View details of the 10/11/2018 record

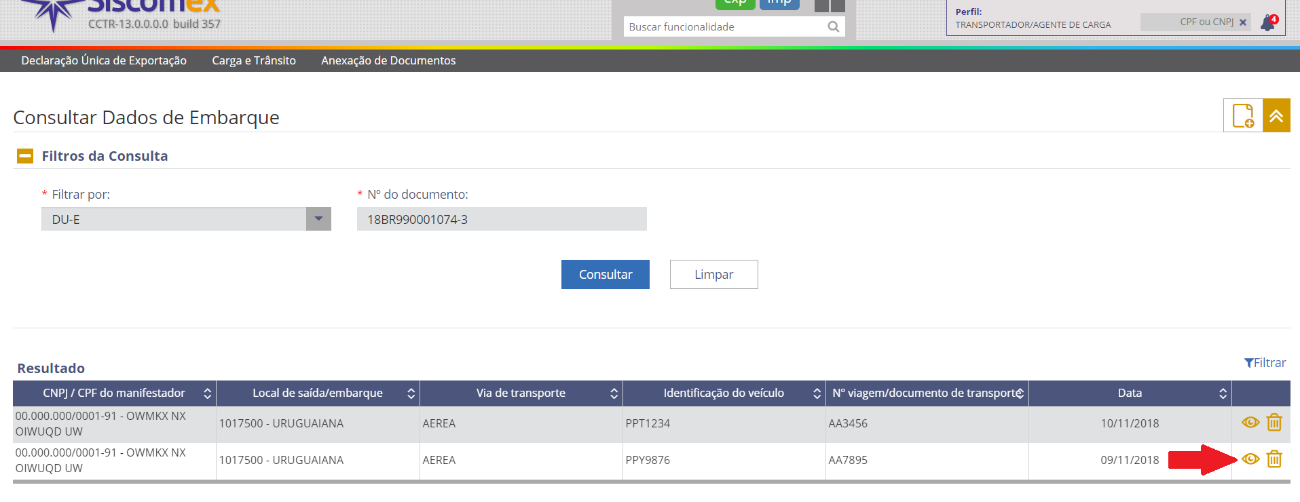[1249, 423]
